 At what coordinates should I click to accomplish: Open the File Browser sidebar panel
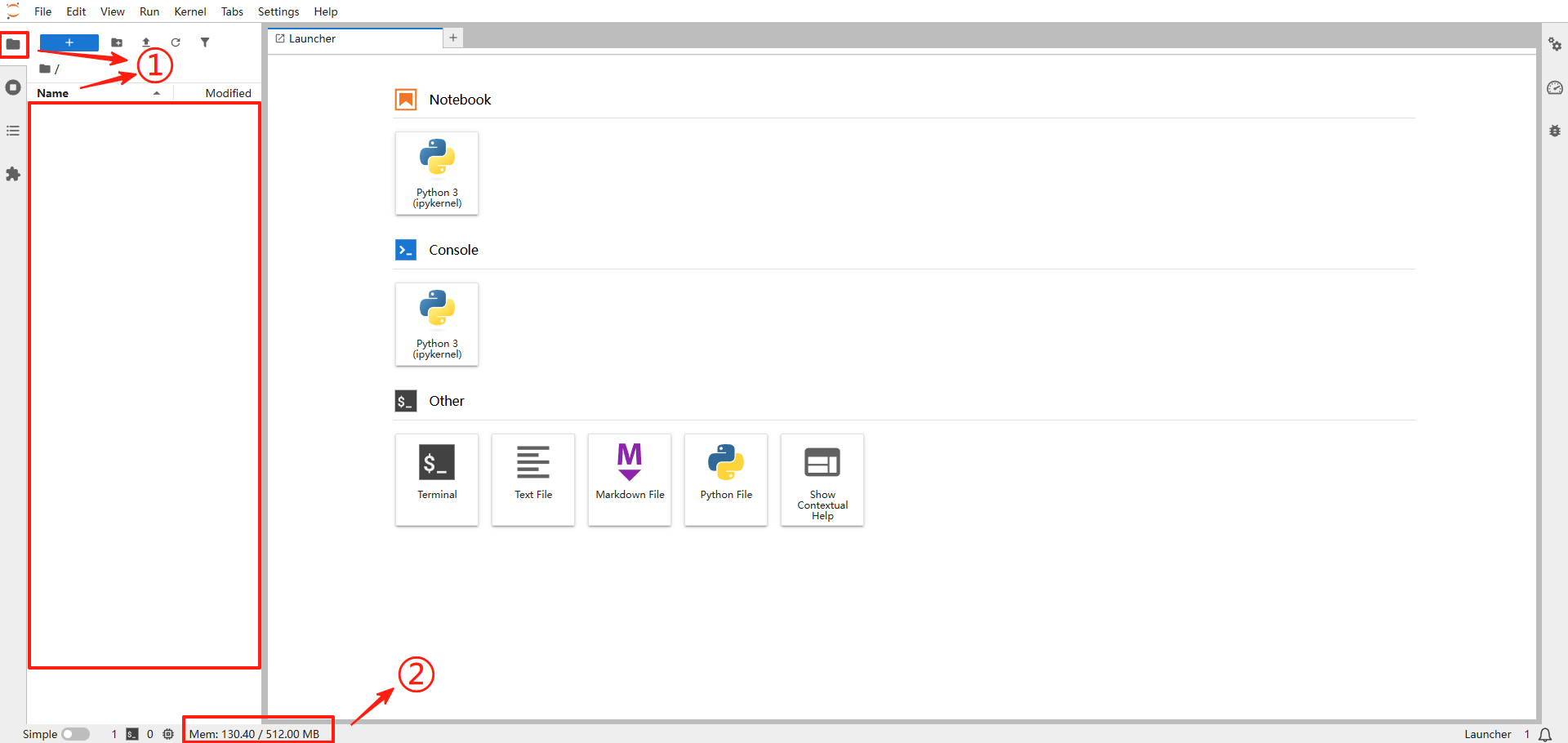click(13, 44)
